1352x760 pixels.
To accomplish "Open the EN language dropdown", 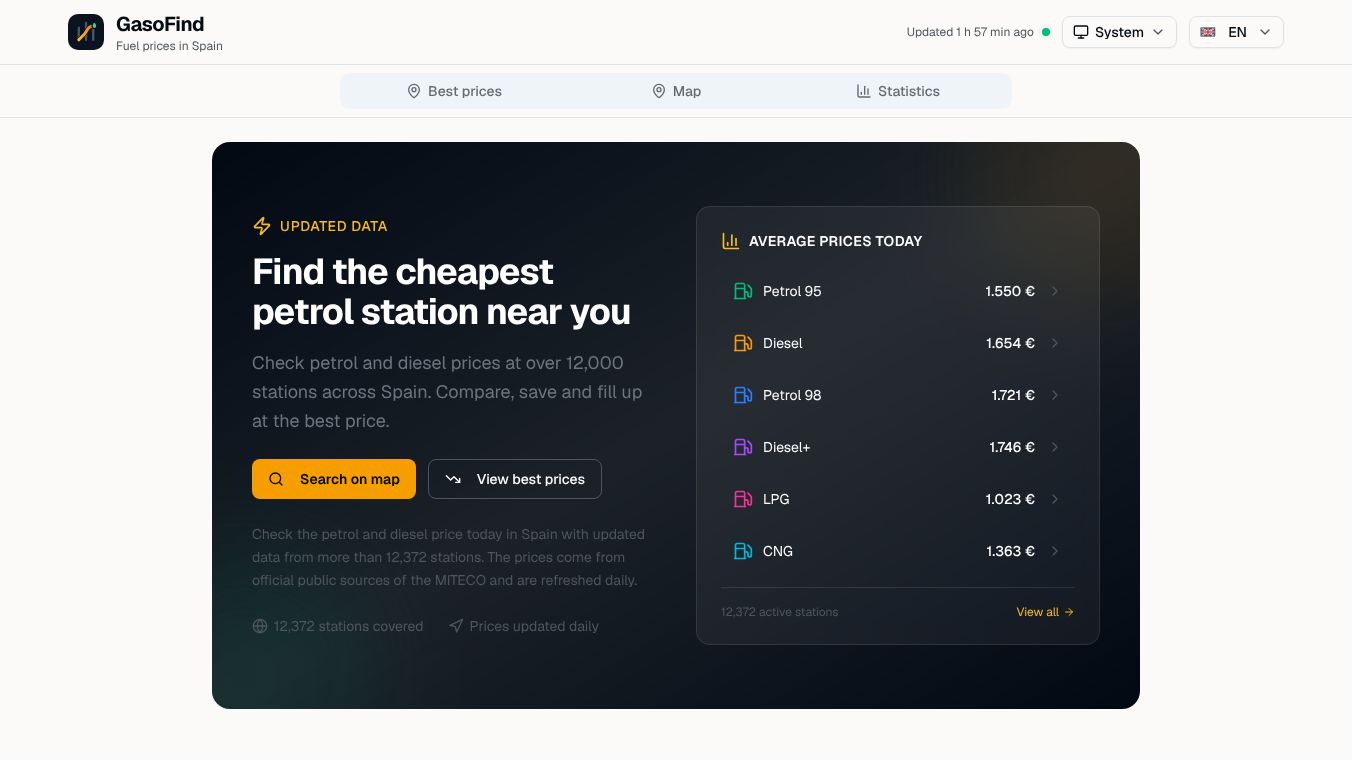I will 1236,32.
